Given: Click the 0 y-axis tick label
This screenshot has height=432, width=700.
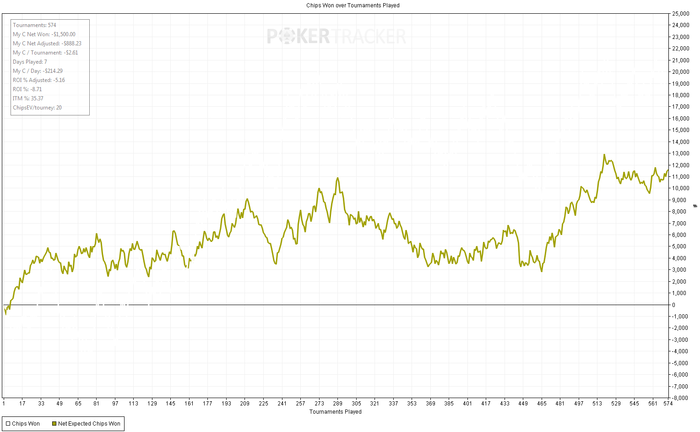Looking at the screenshot, I should click(674, 305).
